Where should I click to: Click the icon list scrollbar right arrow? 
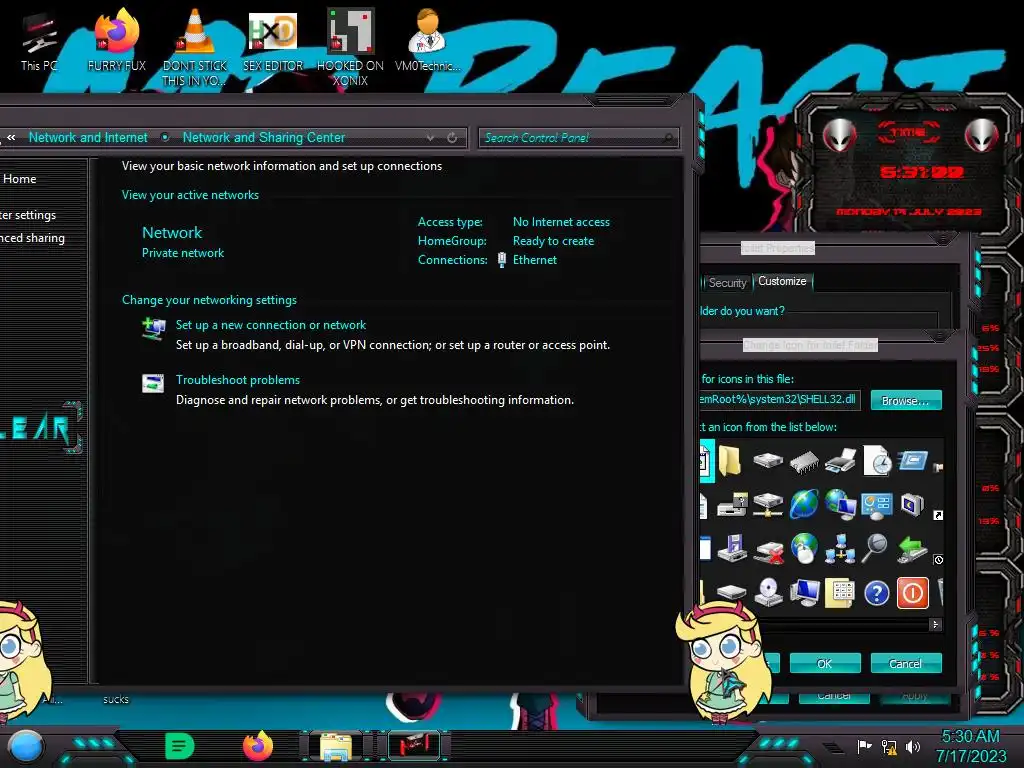[x=935, y=625]
